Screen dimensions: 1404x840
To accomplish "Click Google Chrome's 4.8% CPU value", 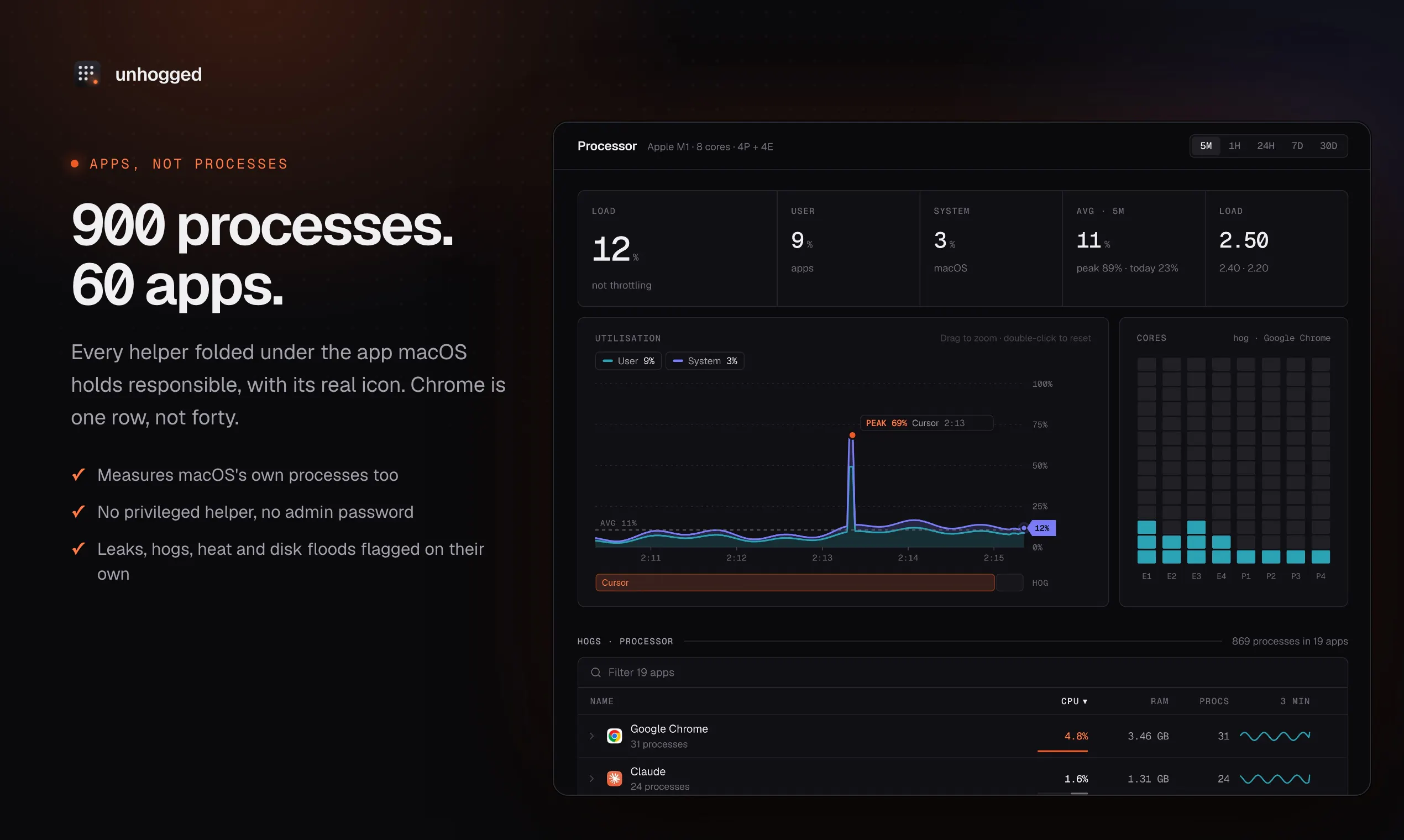I will [1076, 736].
